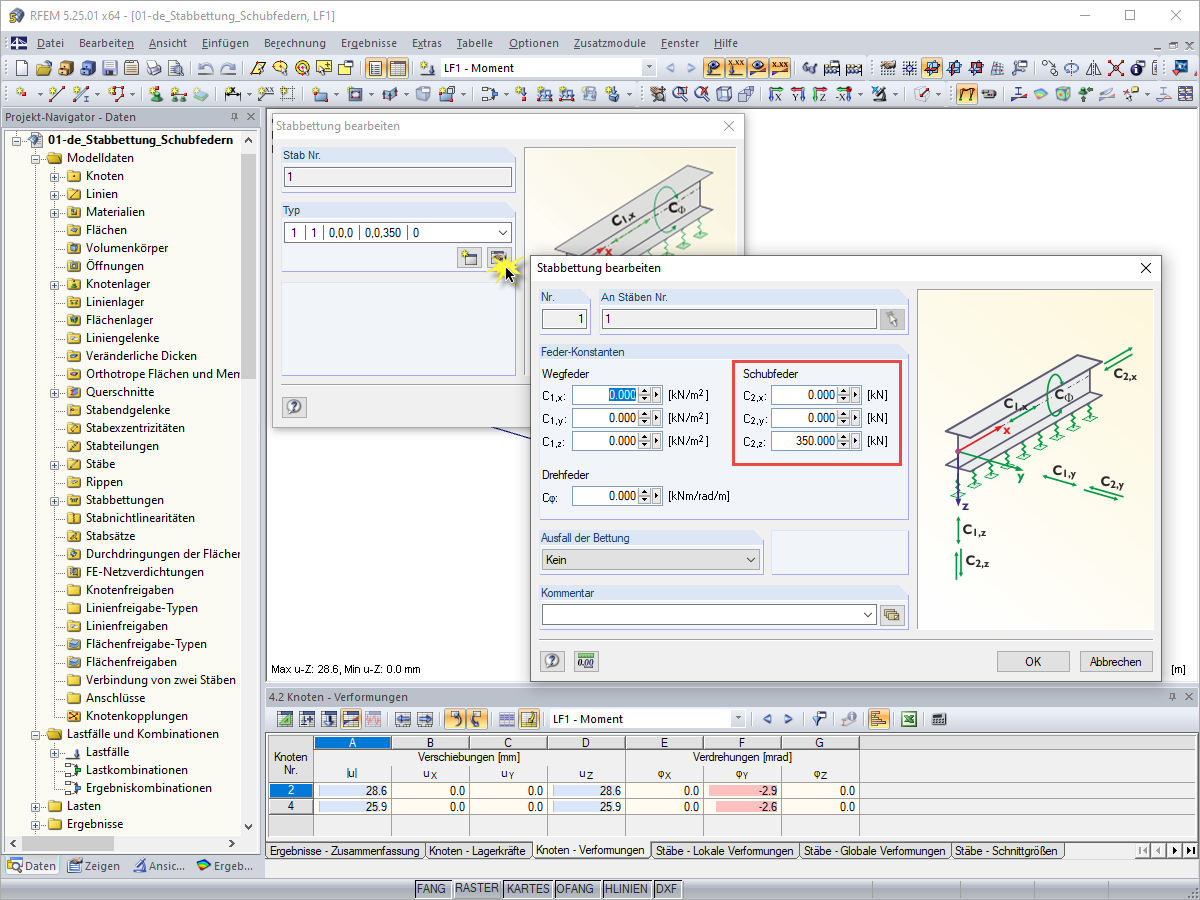Switch to the Knoten - Lagerkräfte tab
This screenshot has width=1200, height=900.
[x=477, y=851]
